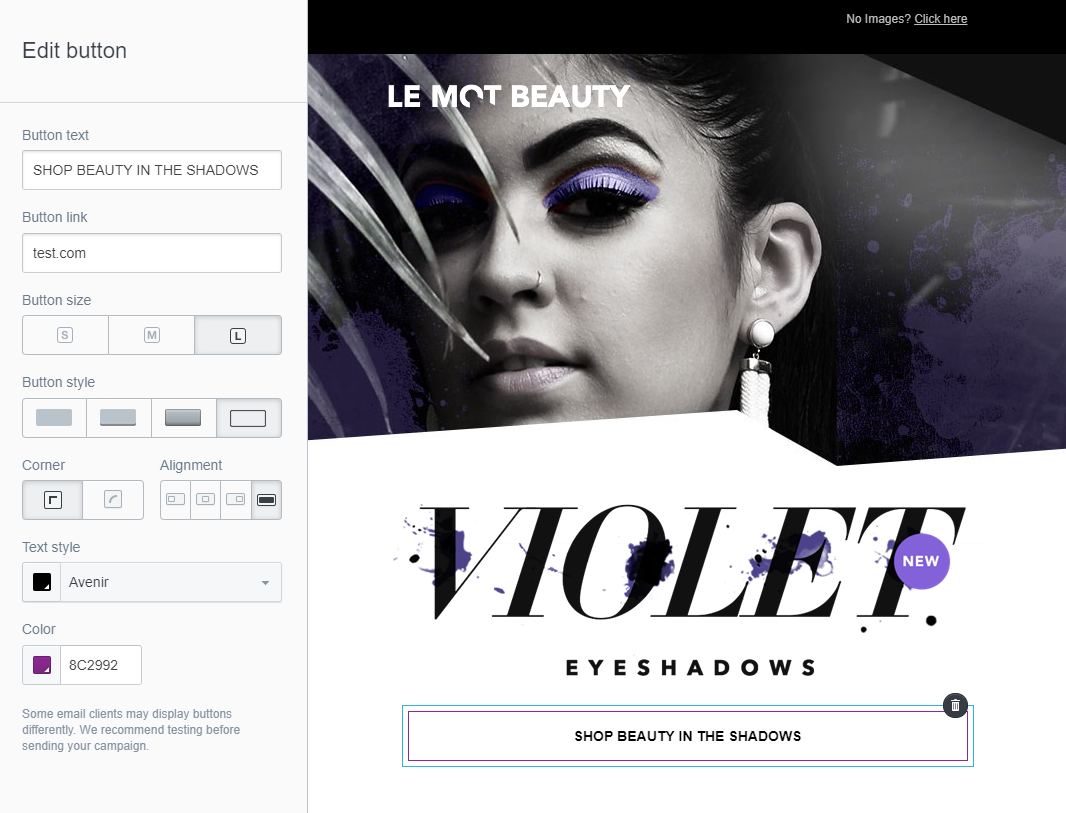The width and height of the screenshot is (1066, 813).
Task: Select small button size S
Action: (65, 335)
